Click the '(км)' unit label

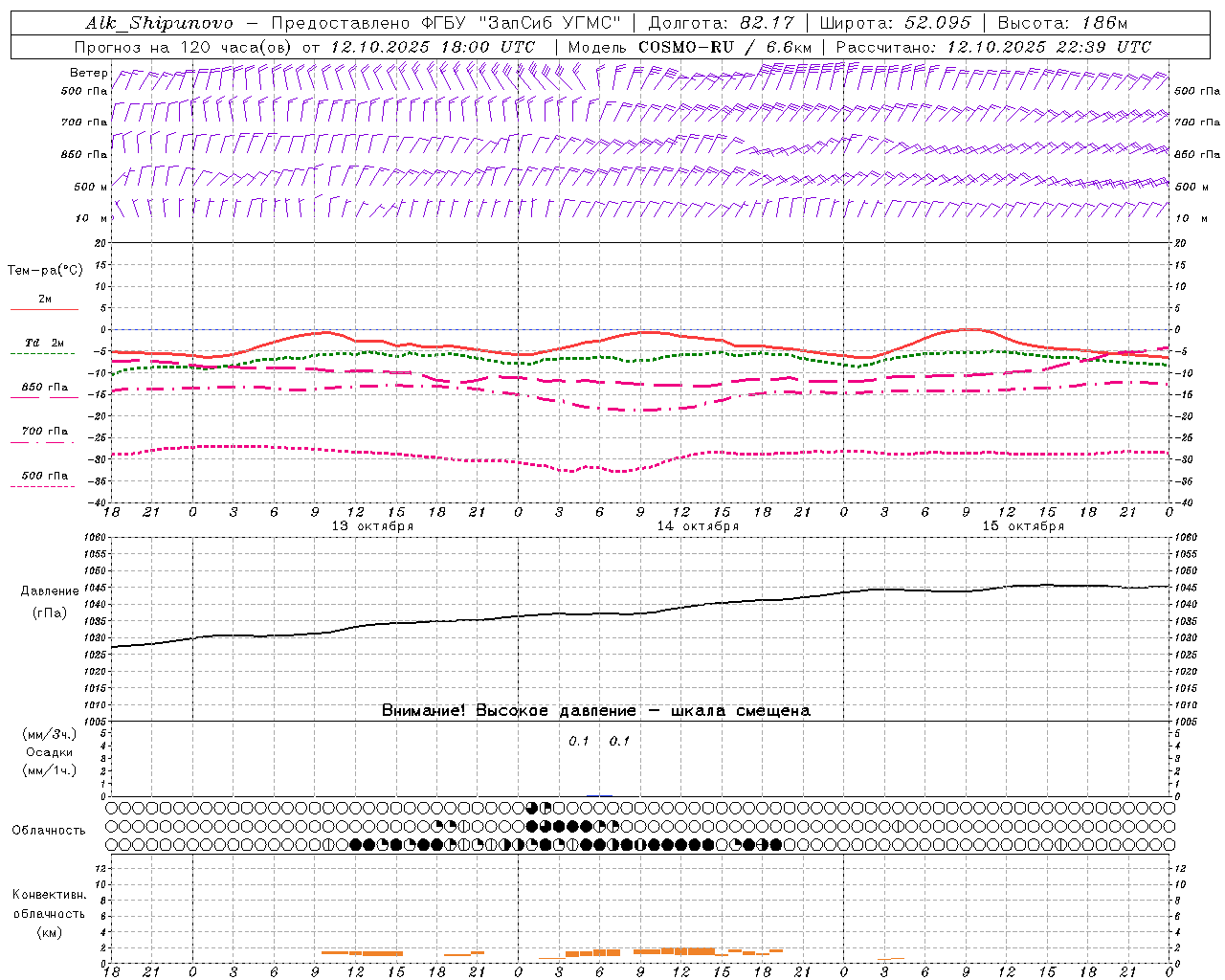(49, 932)
